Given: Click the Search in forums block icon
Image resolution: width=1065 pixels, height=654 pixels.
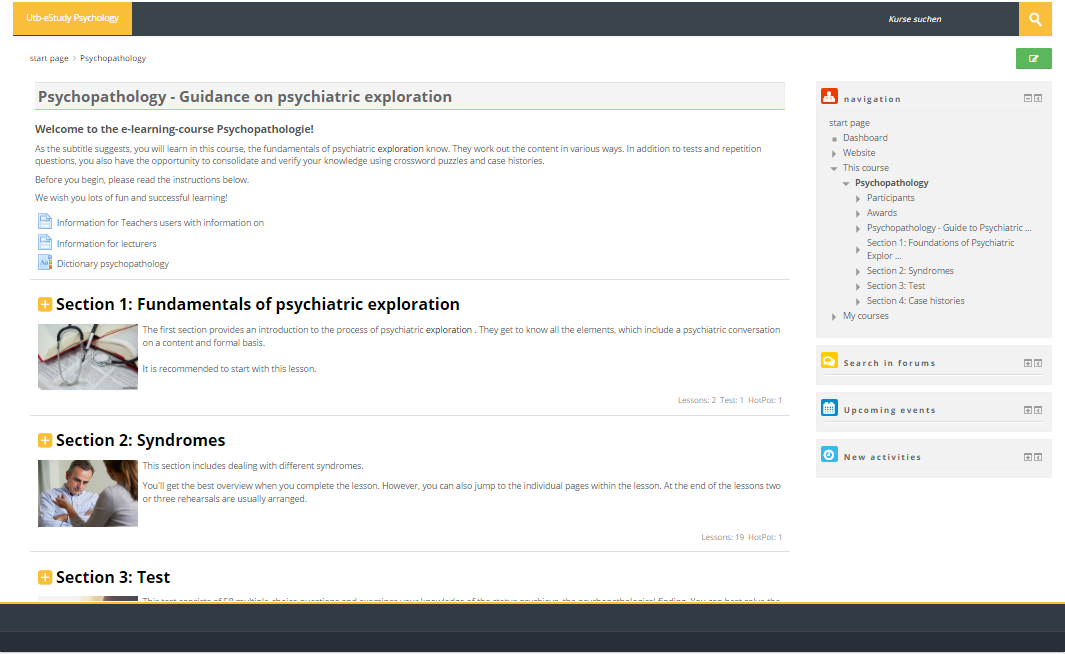Looking at the screenshot, I should pyautogui.click(x=829, y=361).
